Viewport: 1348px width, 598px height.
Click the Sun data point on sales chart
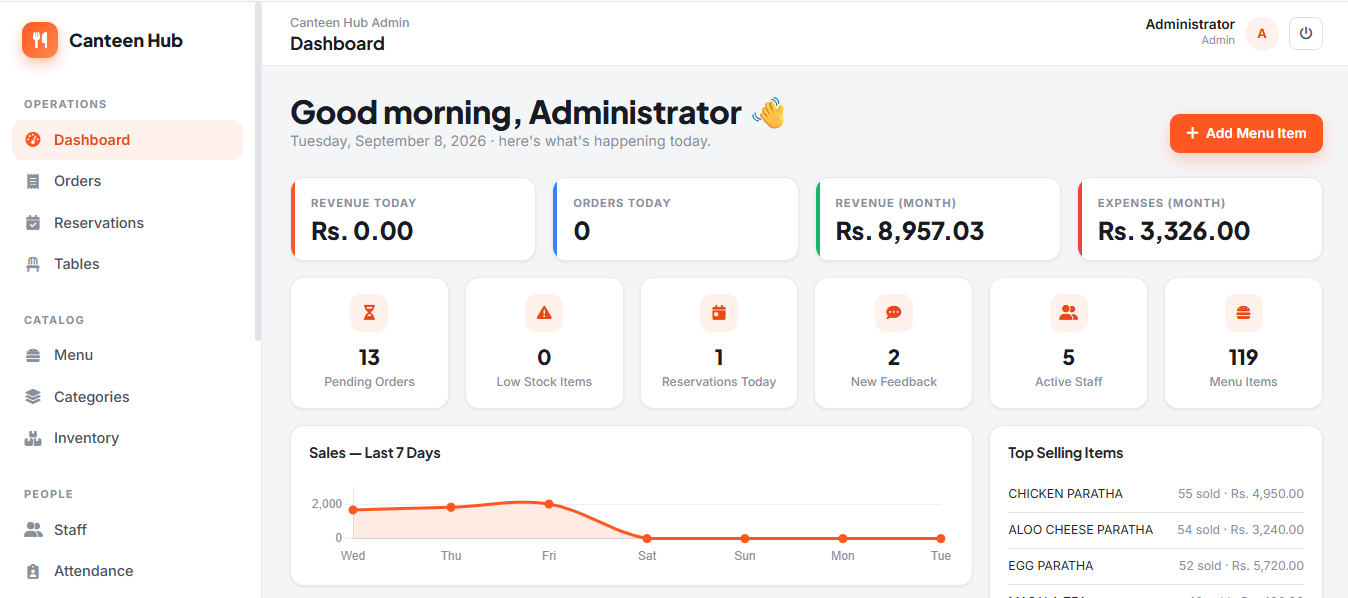745,538
